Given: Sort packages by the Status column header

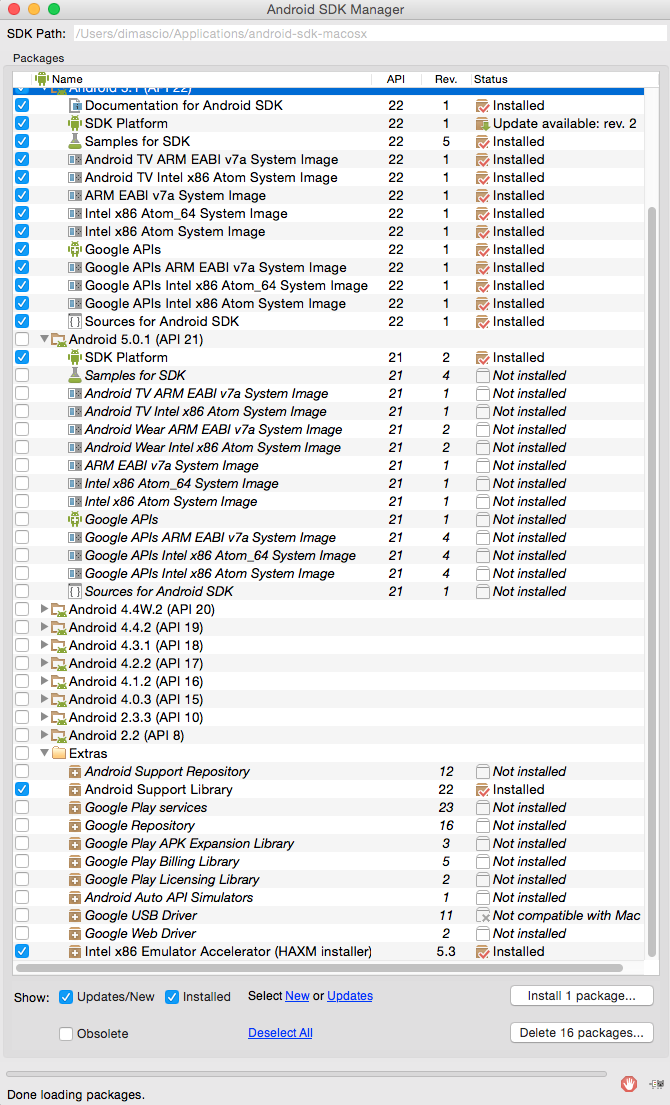Looking at the screenshot, I should 491,79.
